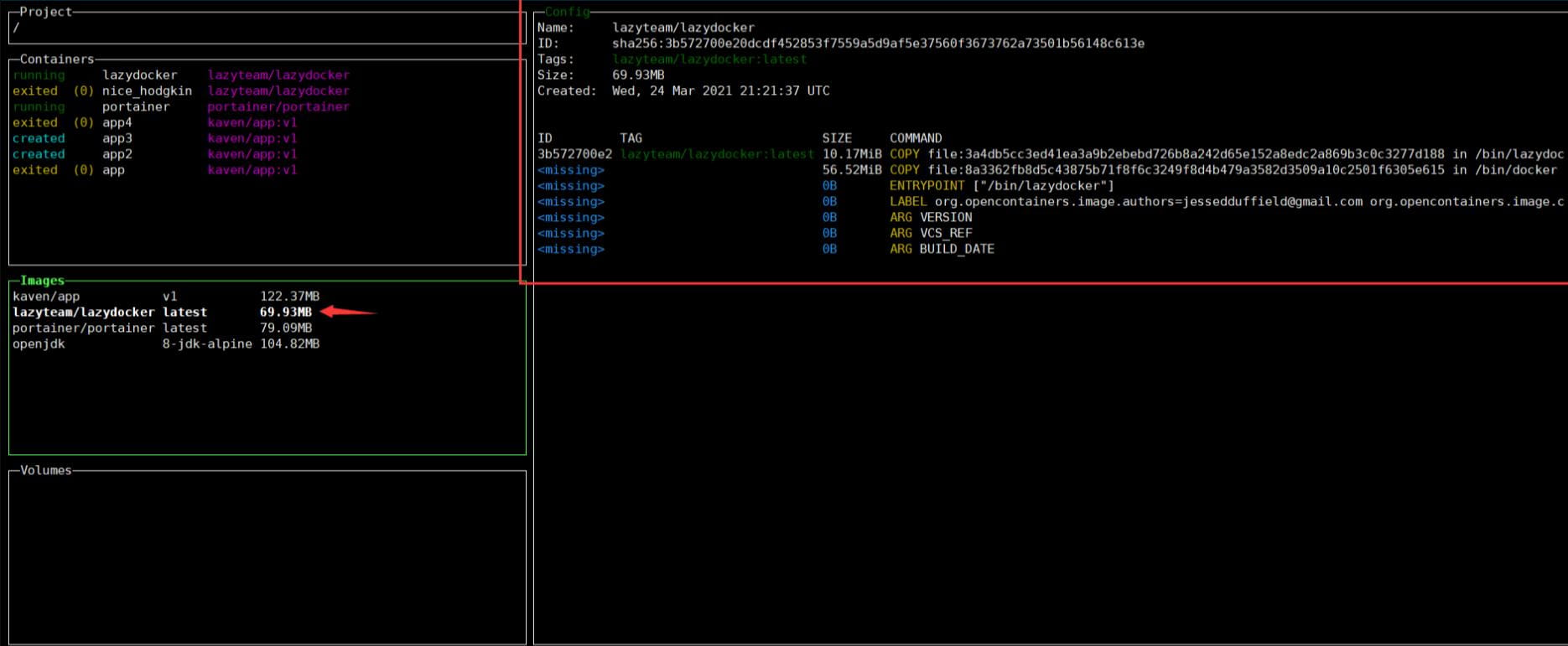The width and height of the screenshot is (1568, 646).
Task: Click the LABEL org.opencontainers command line
Action: (x=1227, y=202)
